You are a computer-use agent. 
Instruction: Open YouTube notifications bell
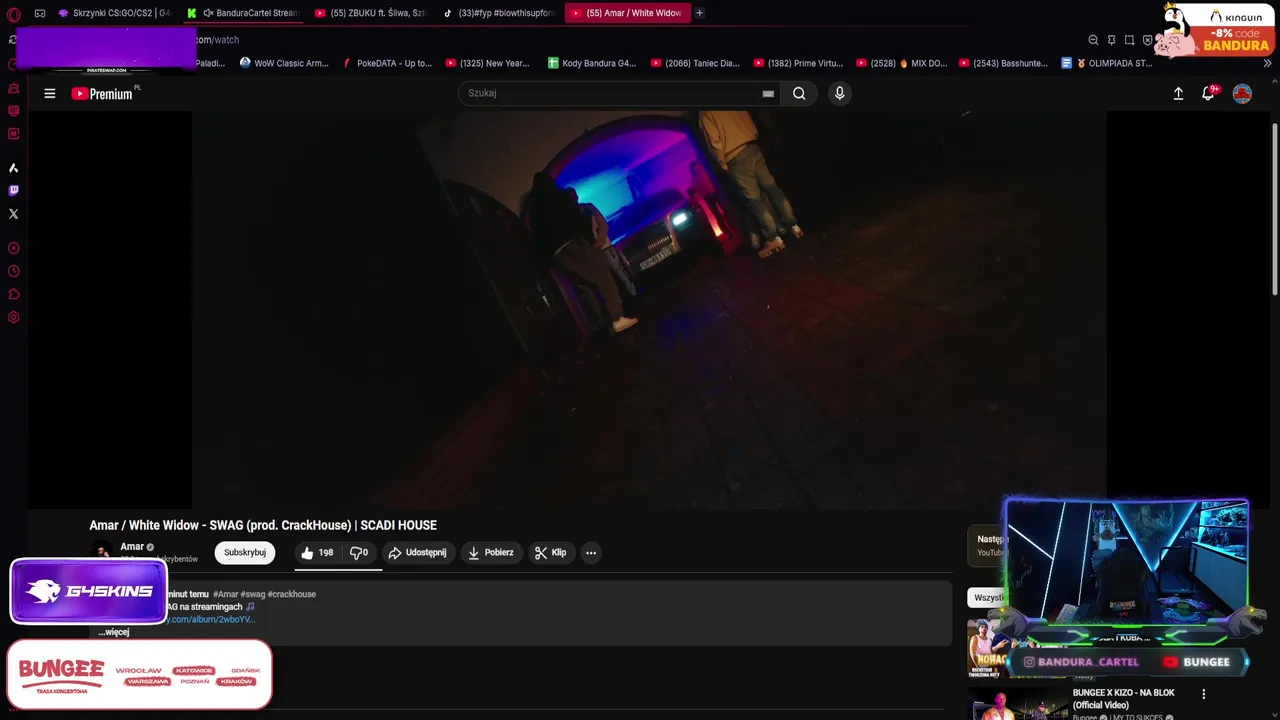(x=1209, y=93)
